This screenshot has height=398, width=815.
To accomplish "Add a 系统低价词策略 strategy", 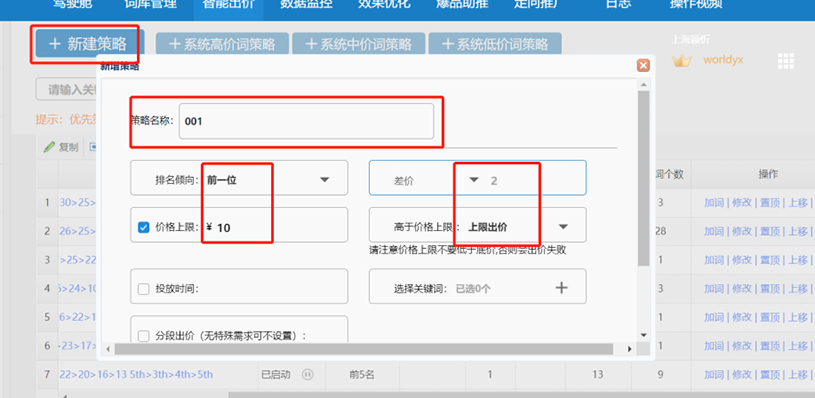I will (495, 44).
